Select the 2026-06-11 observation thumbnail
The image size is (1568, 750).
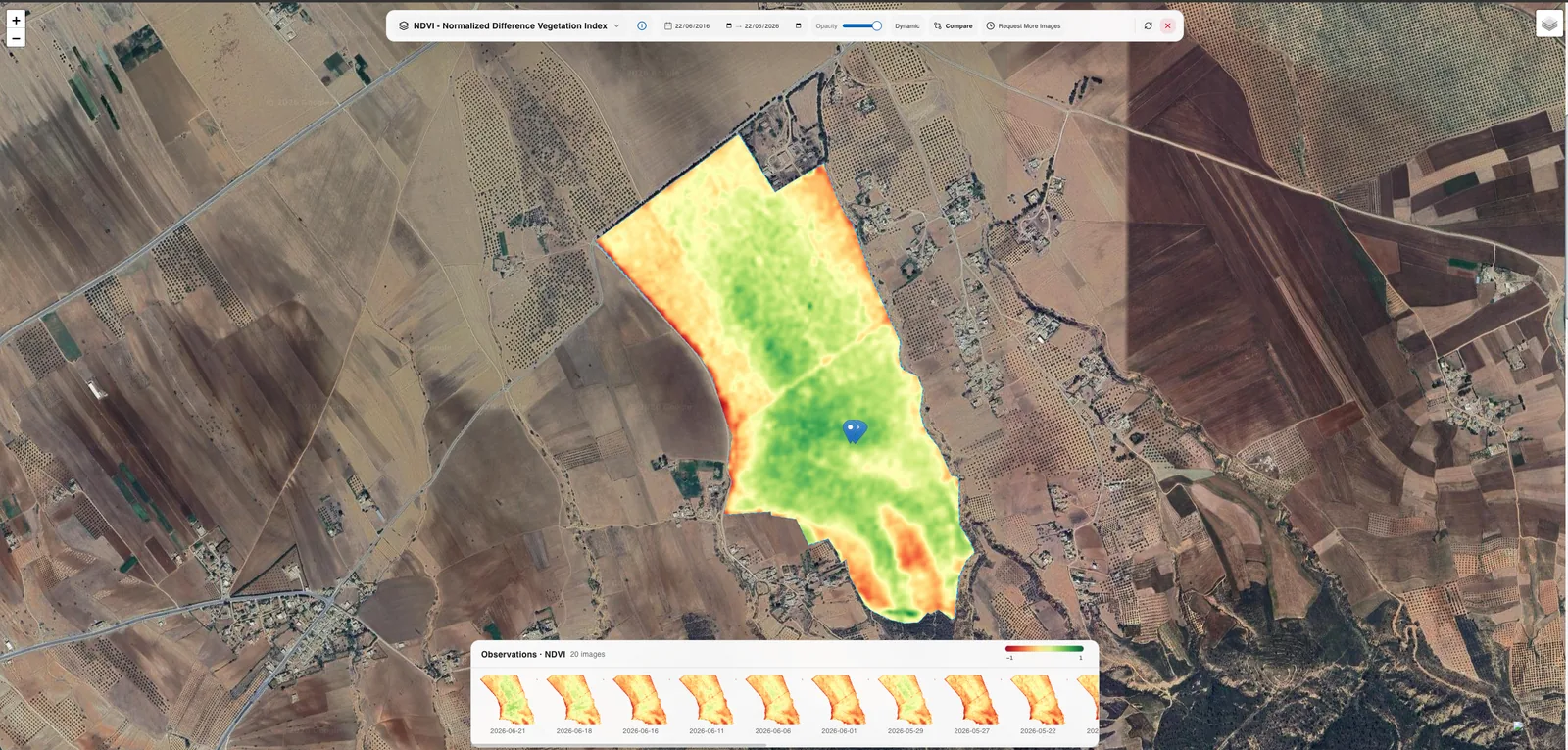pos(707,699)
